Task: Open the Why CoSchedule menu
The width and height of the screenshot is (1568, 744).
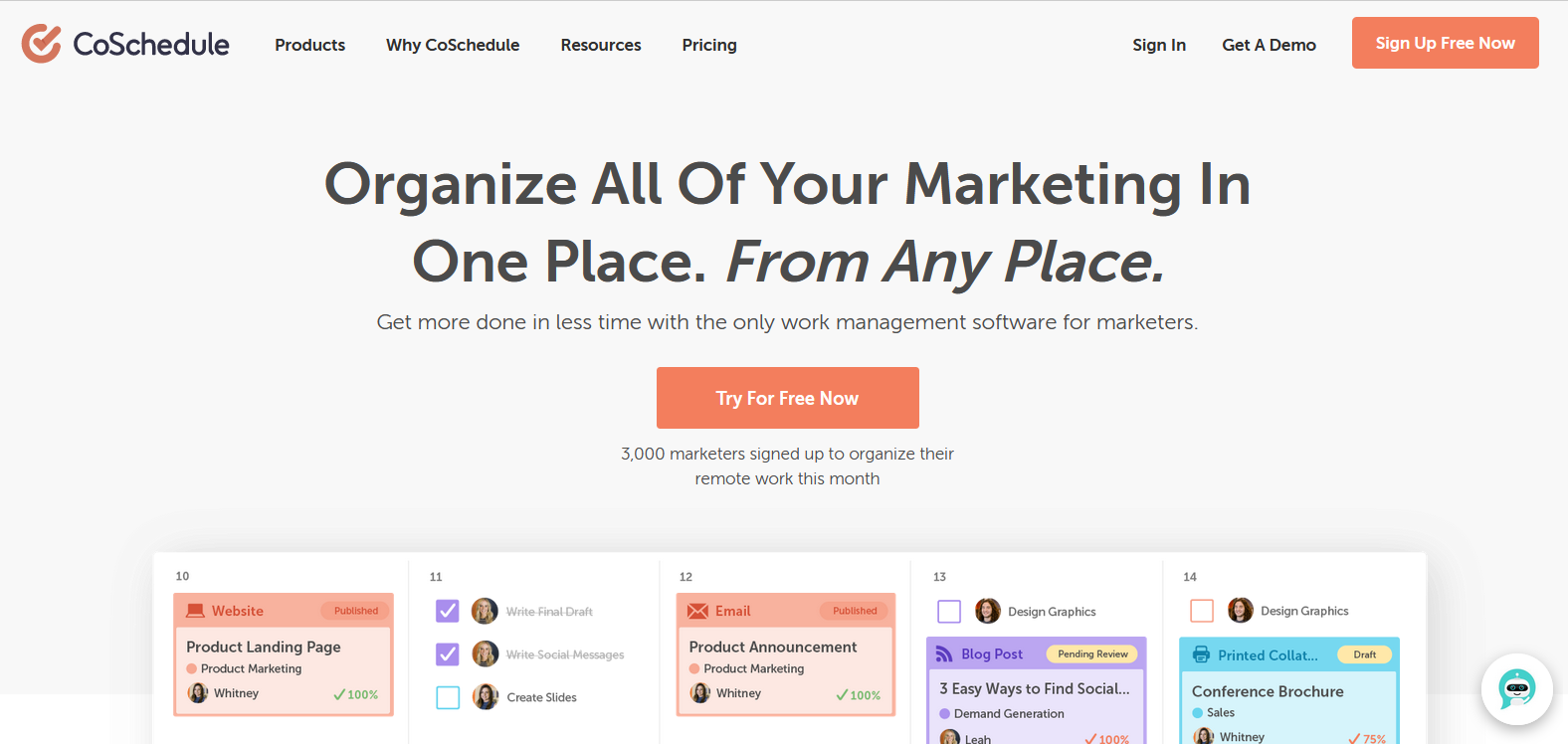Action: 453,45
